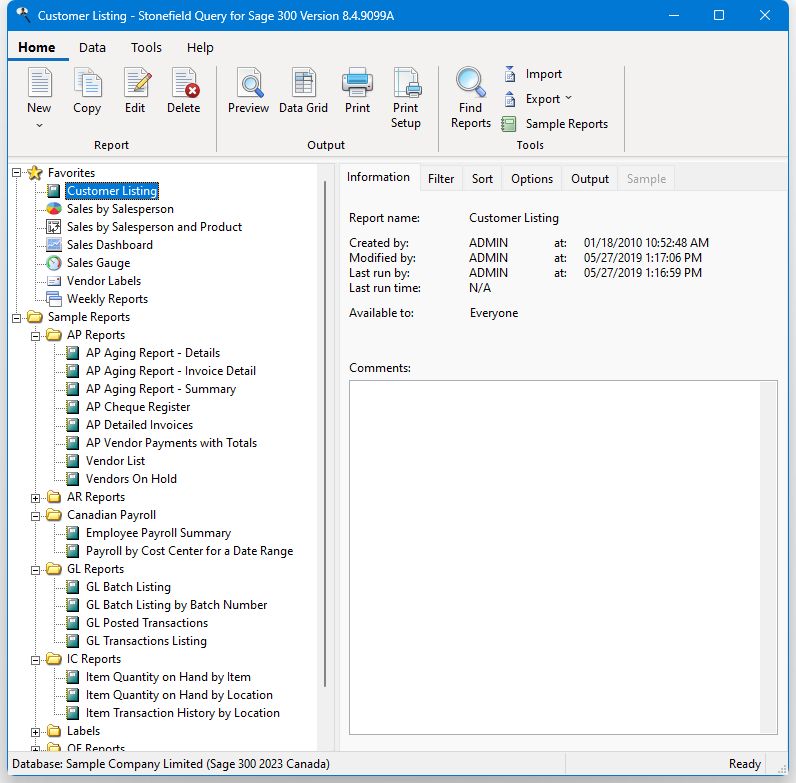Open the Data ribbon tab

(x=92, y=48)
